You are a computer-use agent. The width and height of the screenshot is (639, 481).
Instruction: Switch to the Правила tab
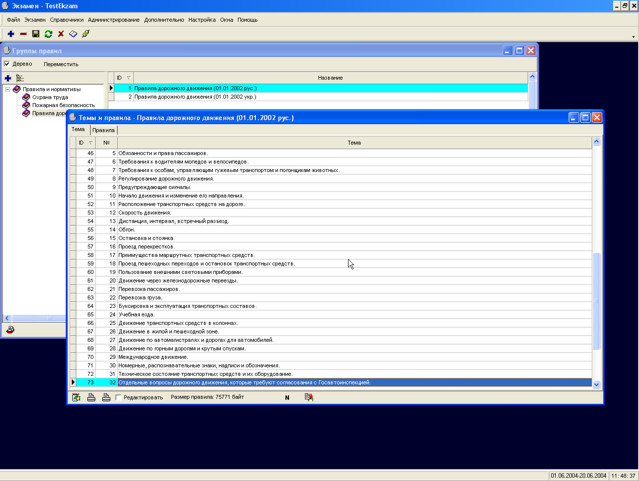103,130
